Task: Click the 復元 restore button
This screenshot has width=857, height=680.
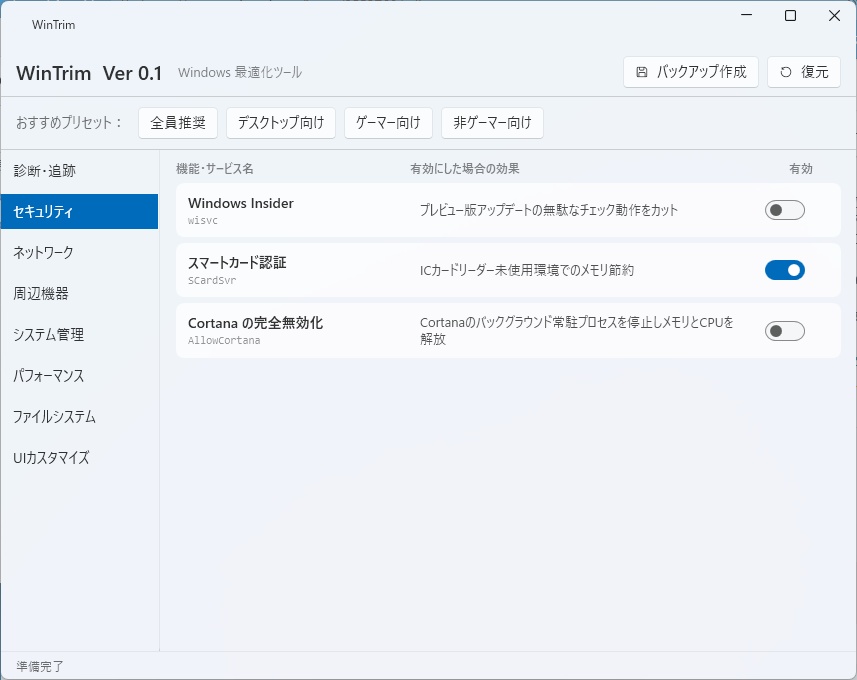Action: 803,72
